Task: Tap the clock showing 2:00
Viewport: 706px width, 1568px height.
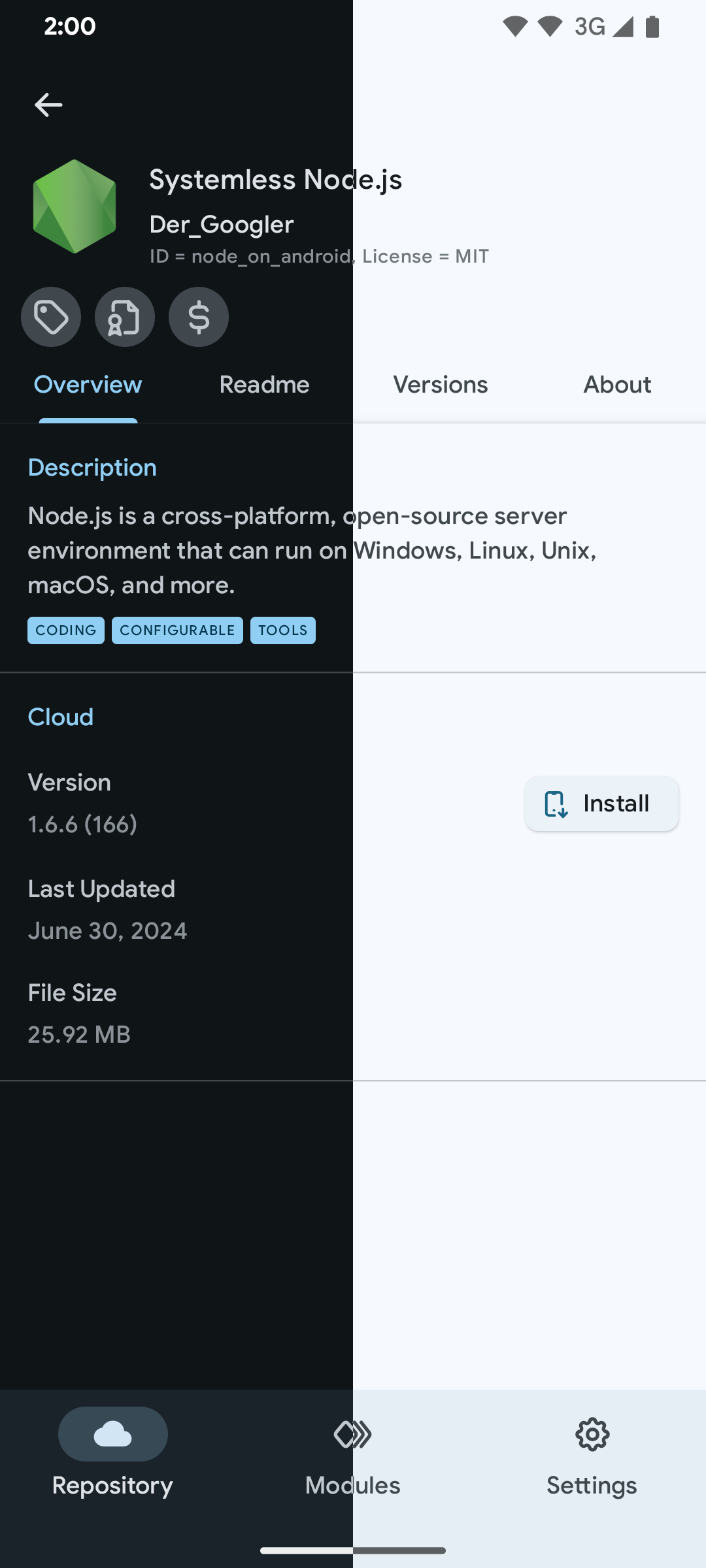Action: point(70,27)
